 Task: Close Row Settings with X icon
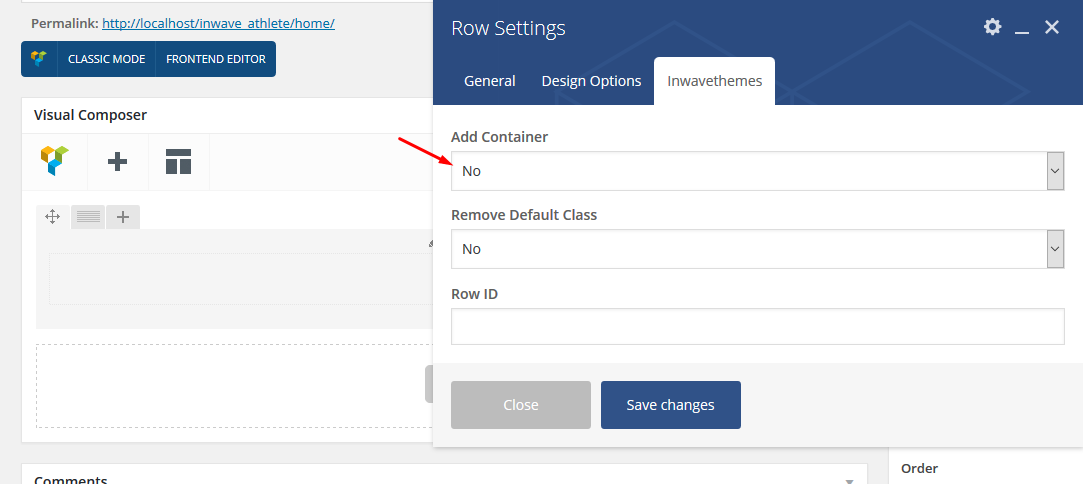(1052, 27)
